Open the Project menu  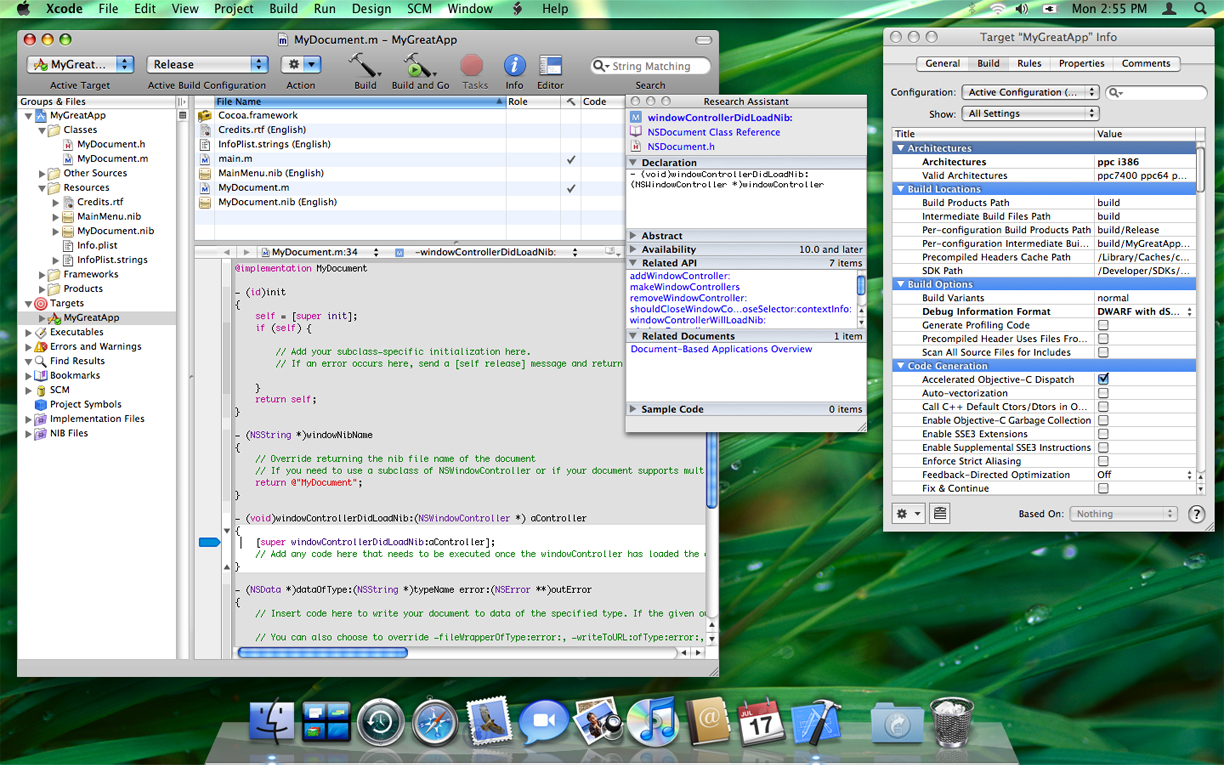[234, 8]
